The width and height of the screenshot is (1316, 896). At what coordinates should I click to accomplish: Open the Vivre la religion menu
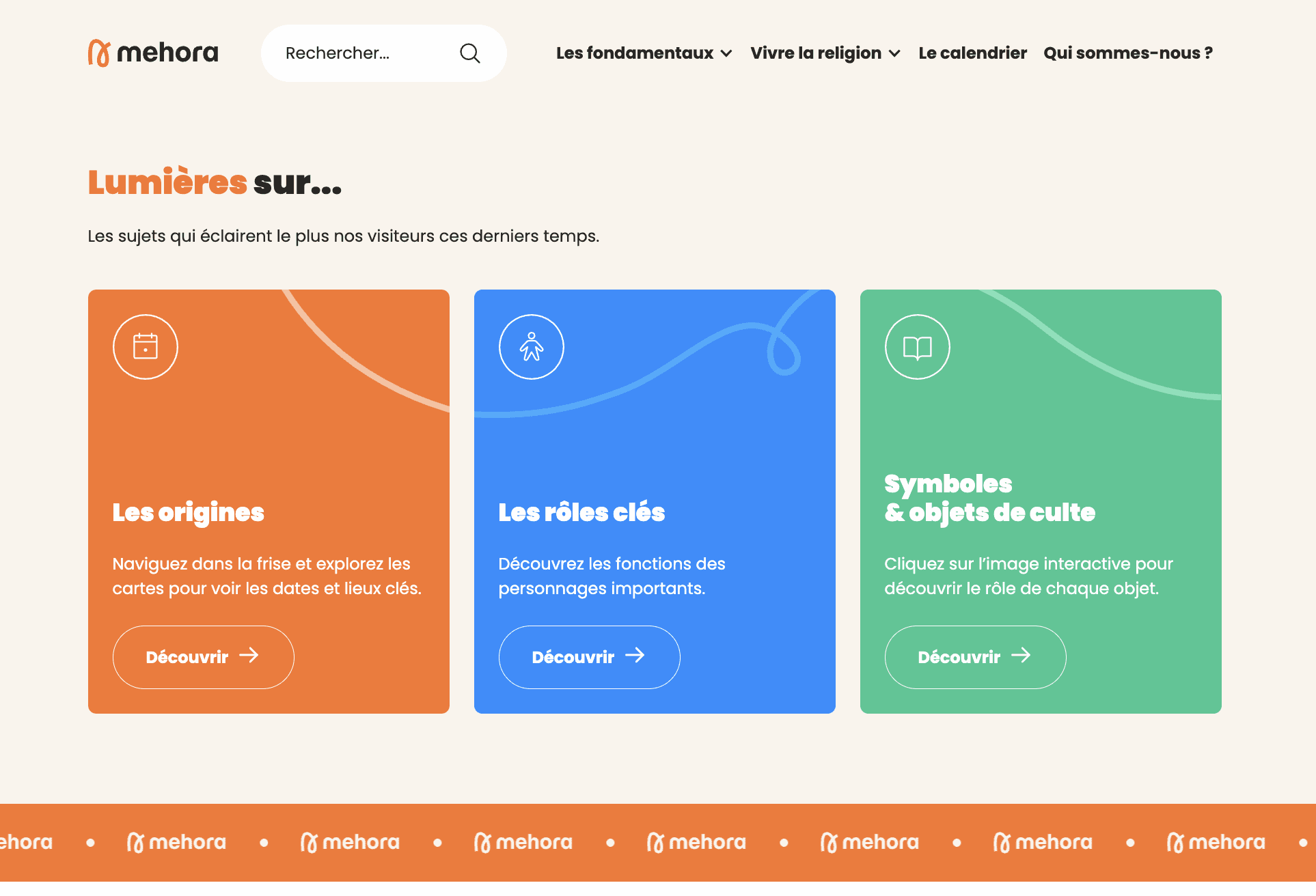[x=815, y=53]
